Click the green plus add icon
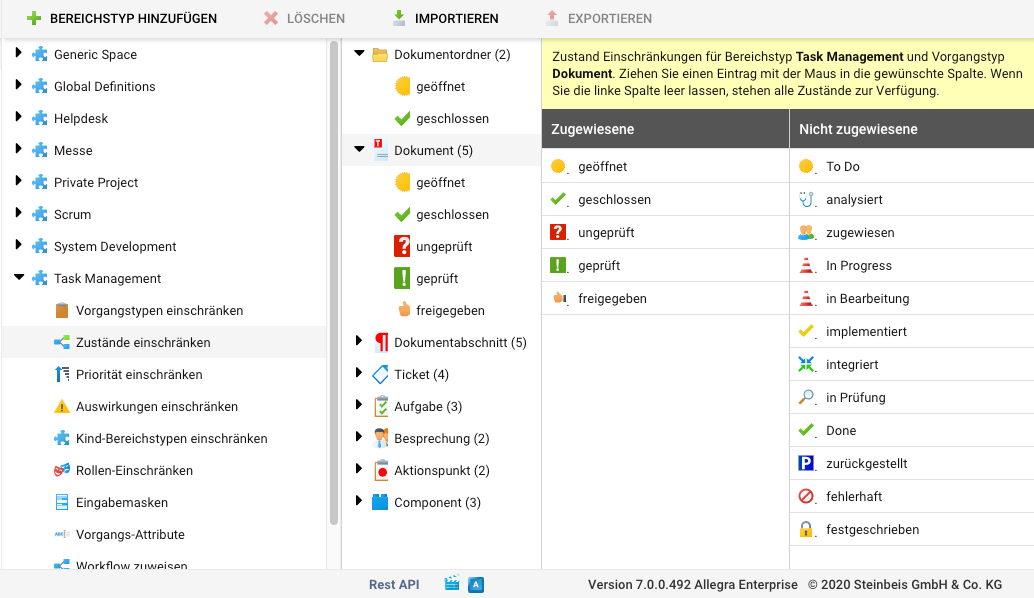1034x598 pixels. click(x=34, y=18)
